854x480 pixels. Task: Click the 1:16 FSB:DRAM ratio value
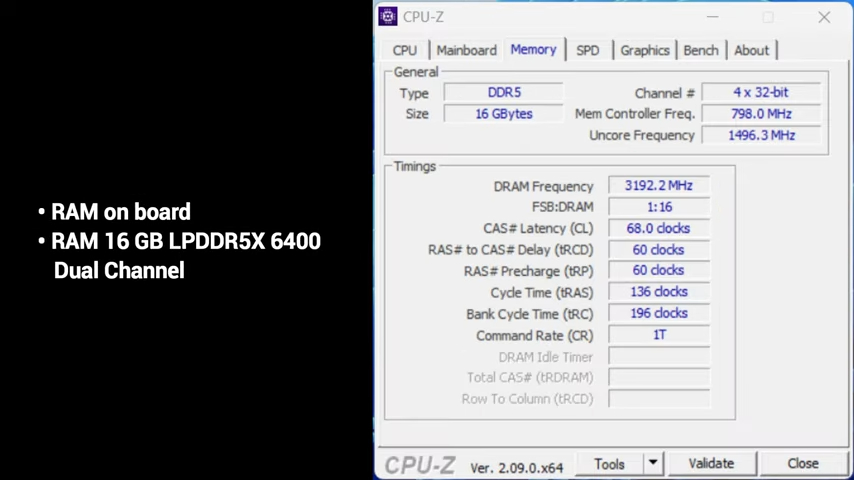659,207
